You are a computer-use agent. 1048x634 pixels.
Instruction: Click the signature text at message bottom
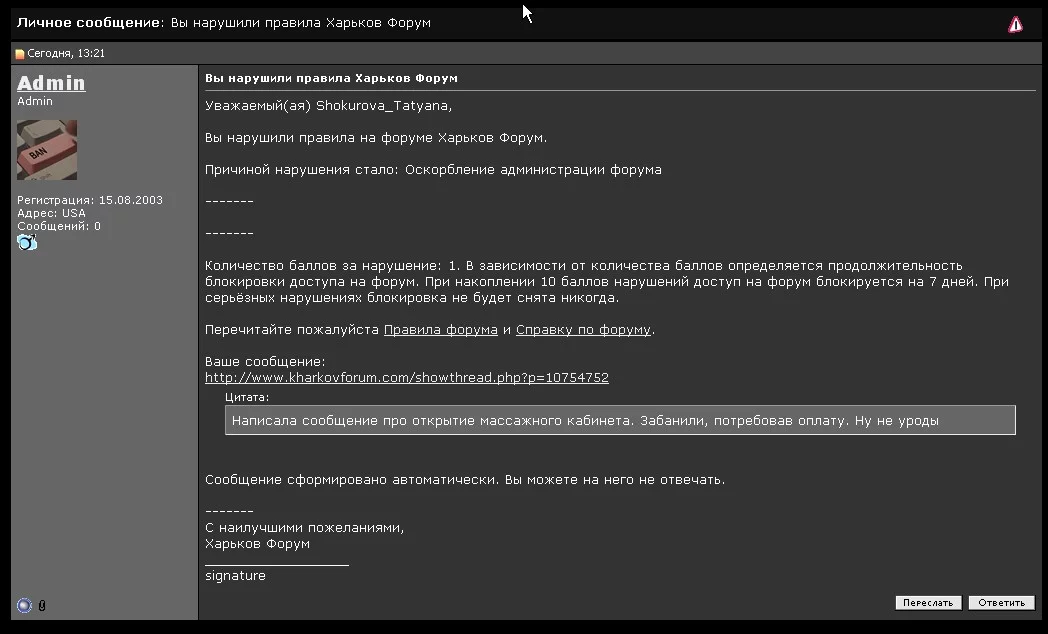point(235,576)
